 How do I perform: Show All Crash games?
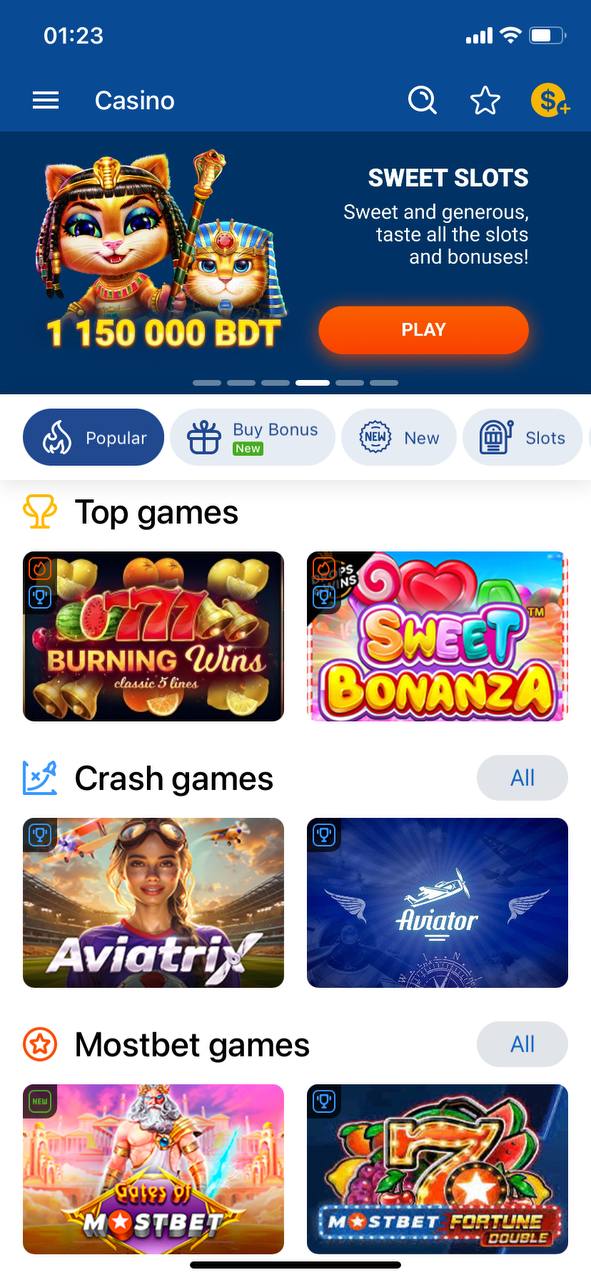[x=522, y=778]
